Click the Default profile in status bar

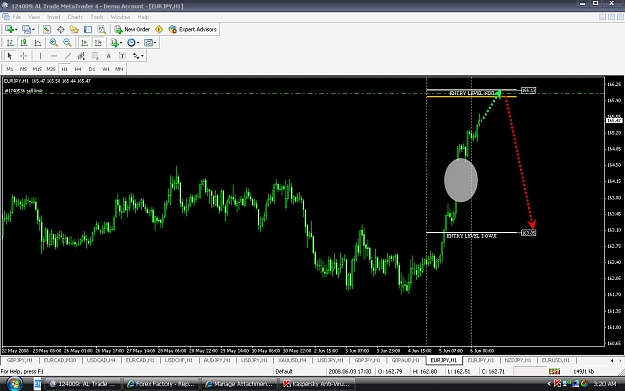coord(284,371)
